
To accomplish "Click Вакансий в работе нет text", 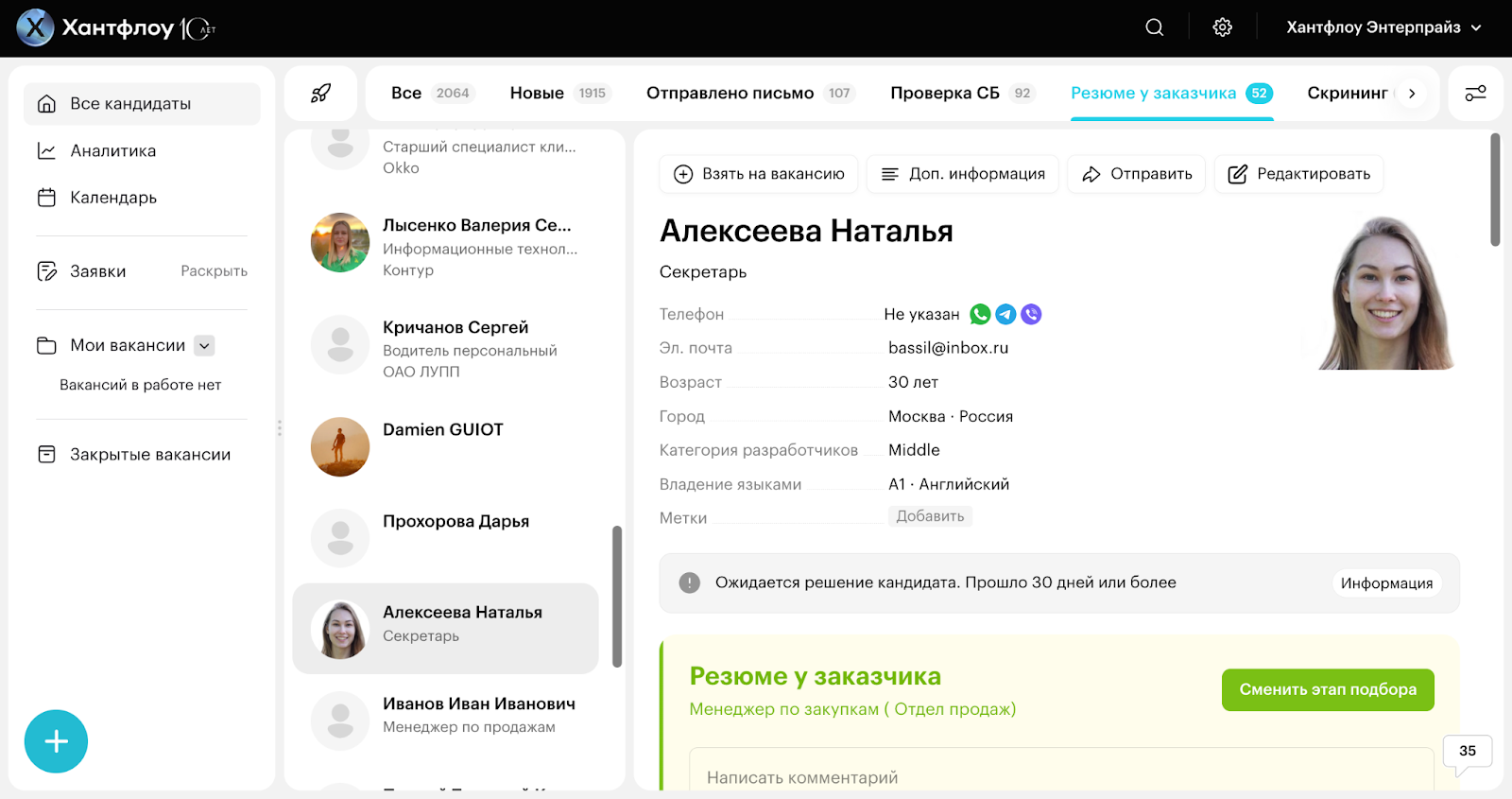I will point(140,385).
